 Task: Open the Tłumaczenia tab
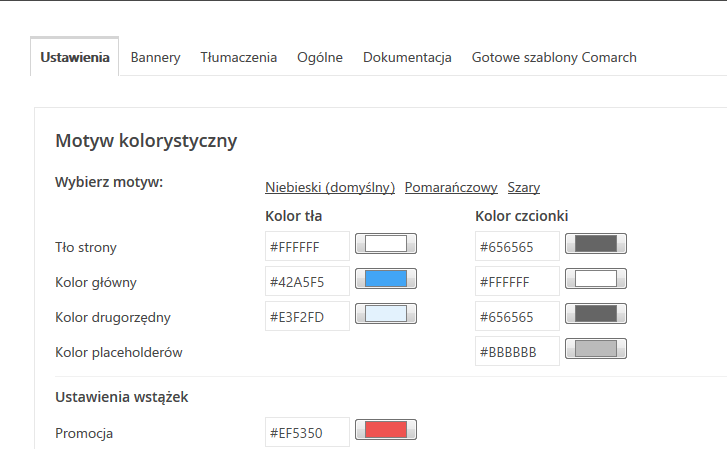coord(238,58)
